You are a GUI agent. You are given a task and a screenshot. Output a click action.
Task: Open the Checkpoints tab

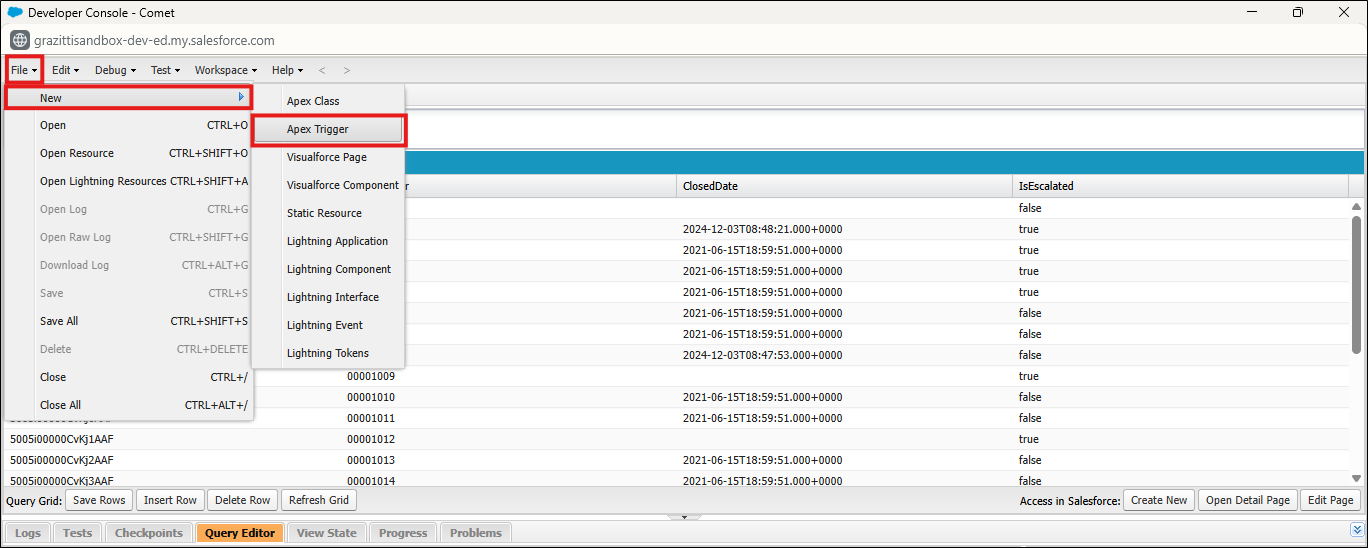click(148, 533)
